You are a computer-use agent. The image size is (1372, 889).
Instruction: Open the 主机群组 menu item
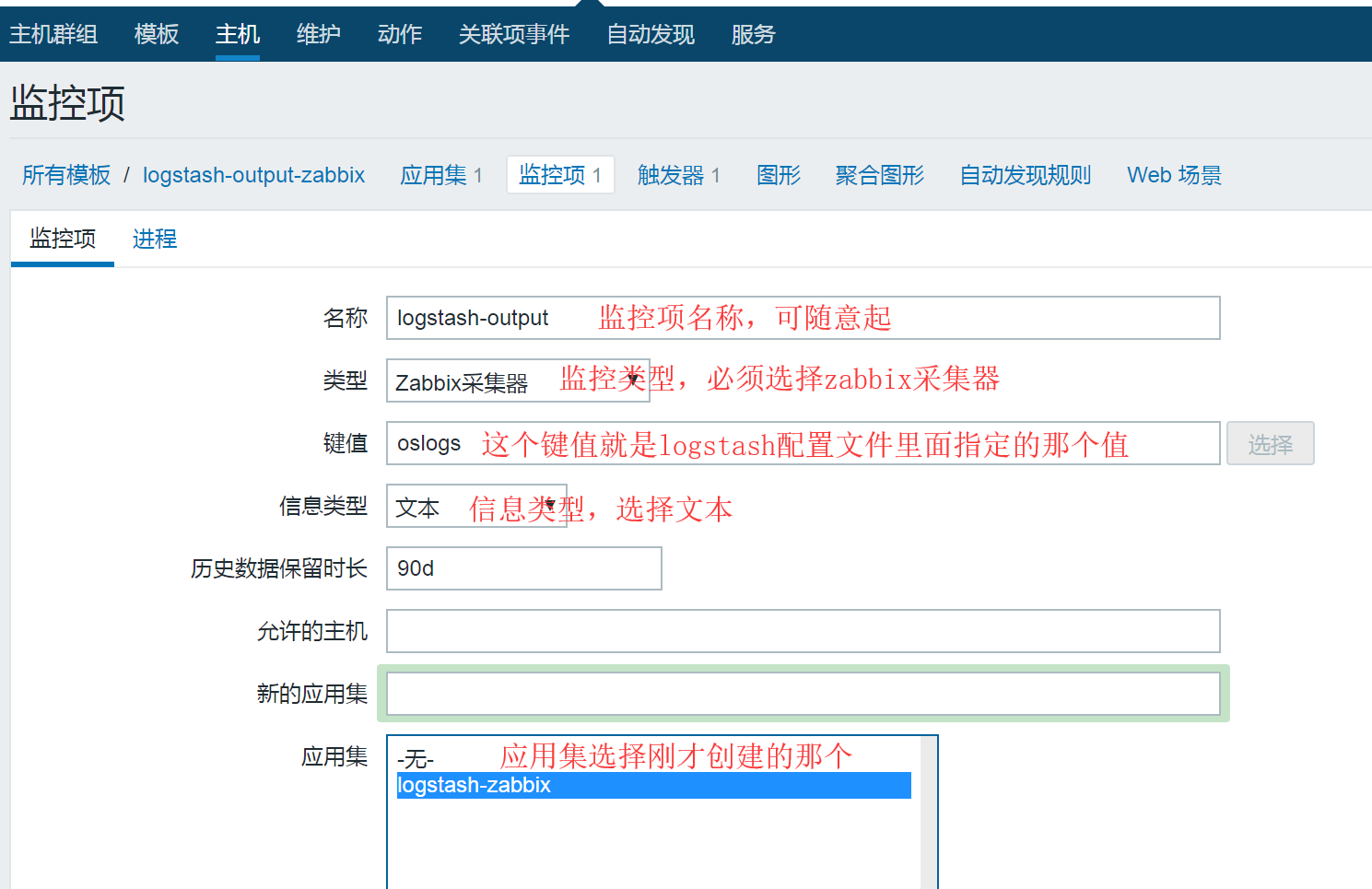[53, 34]
